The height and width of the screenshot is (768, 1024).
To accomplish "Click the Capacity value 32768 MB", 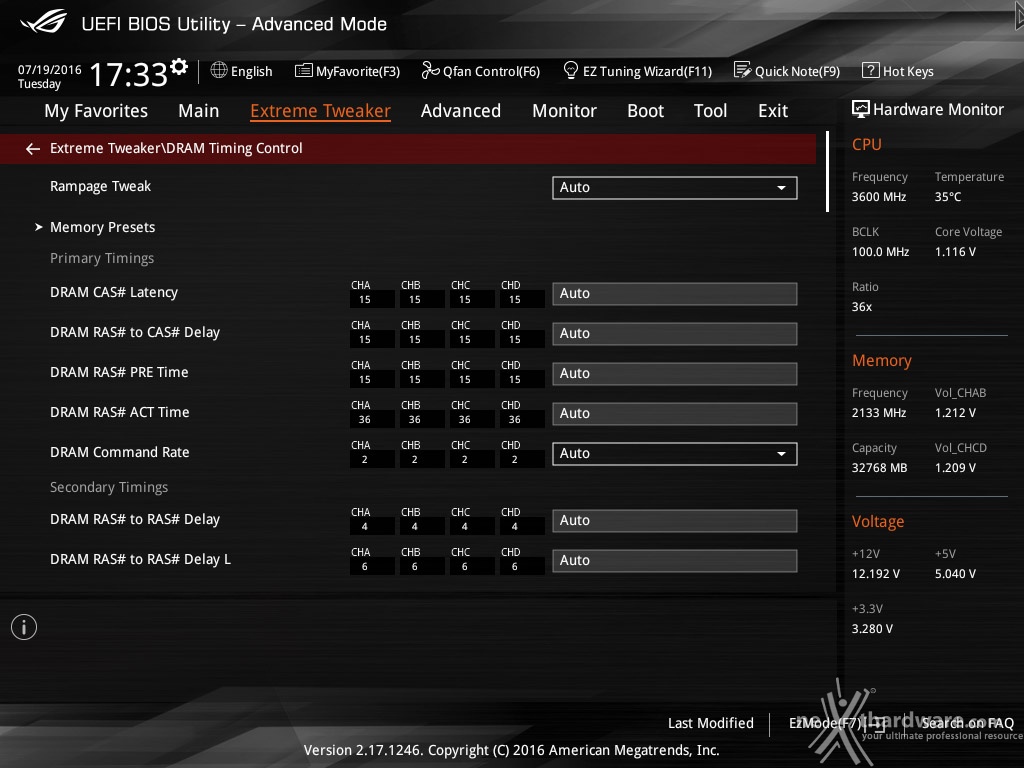I will click(x=880, y=468).
